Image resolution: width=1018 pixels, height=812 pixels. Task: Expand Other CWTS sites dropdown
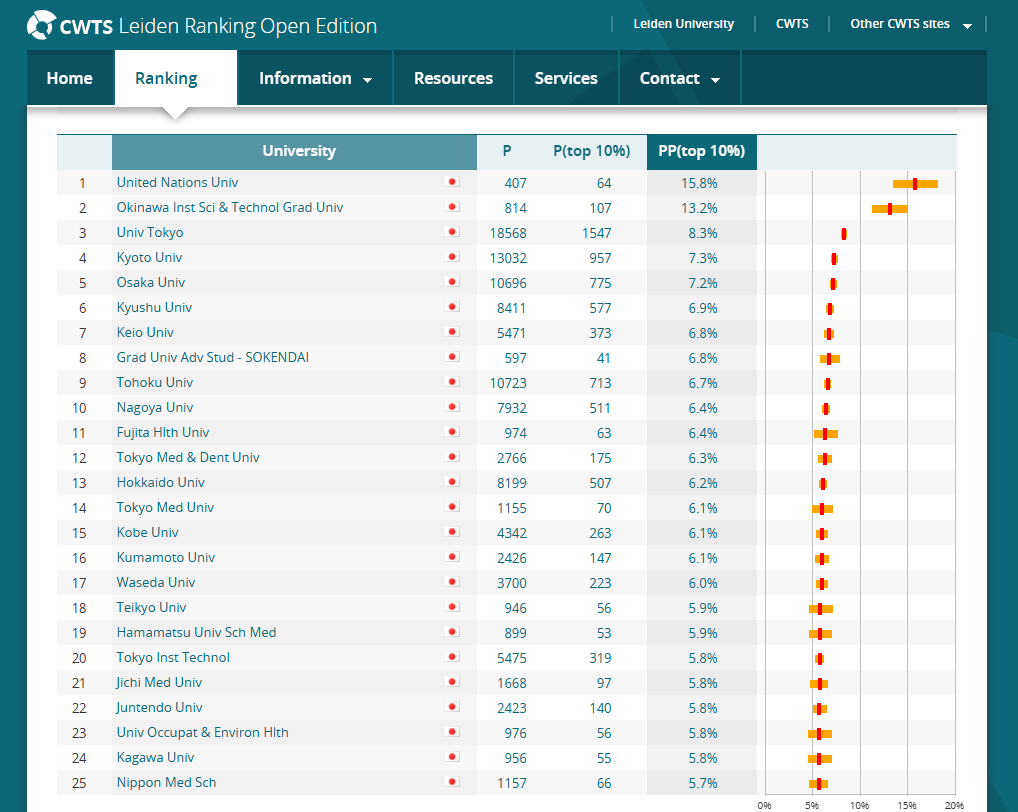[910, 24]
